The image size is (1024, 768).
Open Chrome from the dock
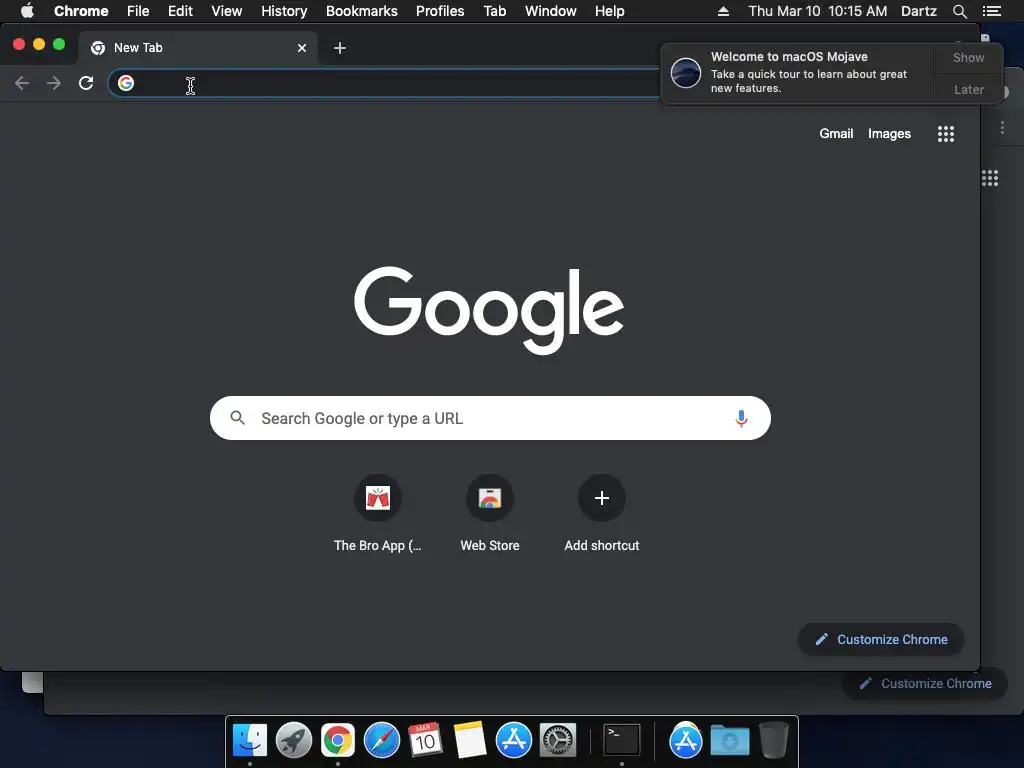pos(338,740)
